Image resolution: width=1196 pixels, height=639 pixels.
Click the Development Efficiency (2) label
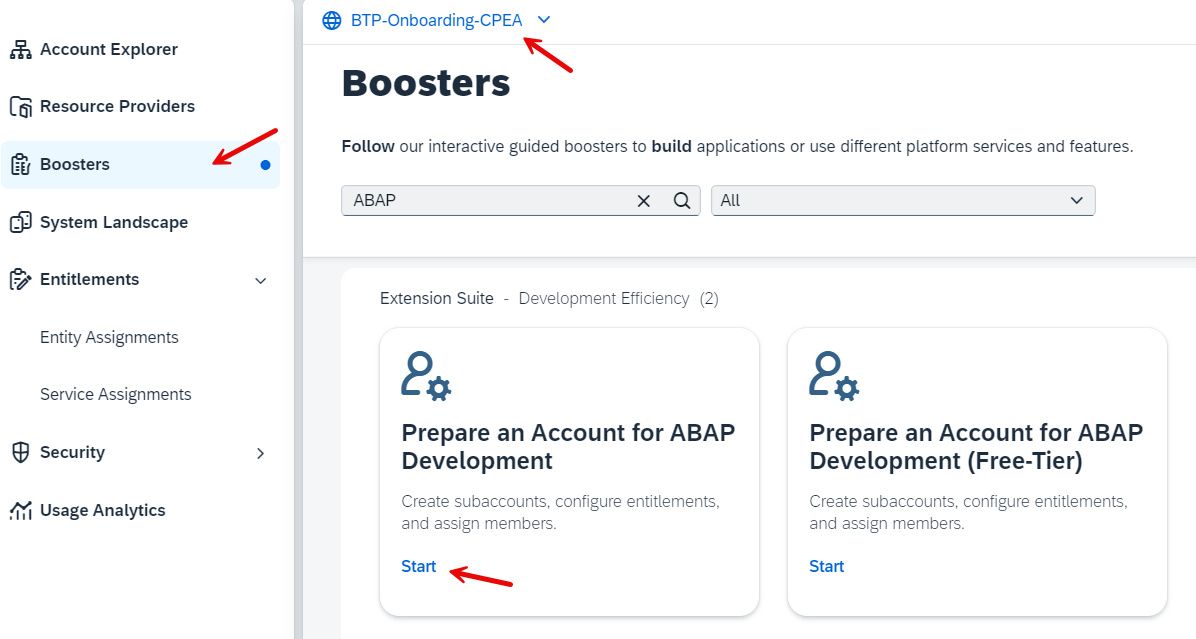(x=619, y=298)
